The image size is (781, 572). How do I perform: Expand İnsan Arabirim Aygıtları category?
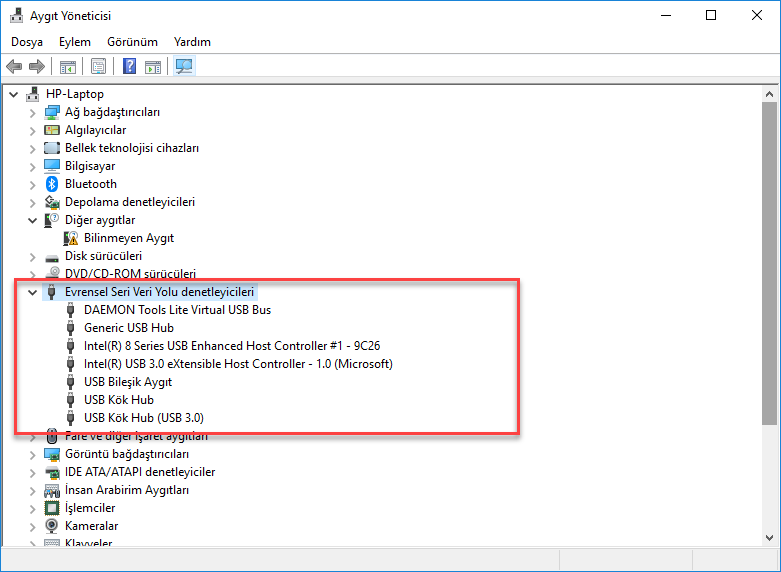pyautogui.click(x=32, y=490)
